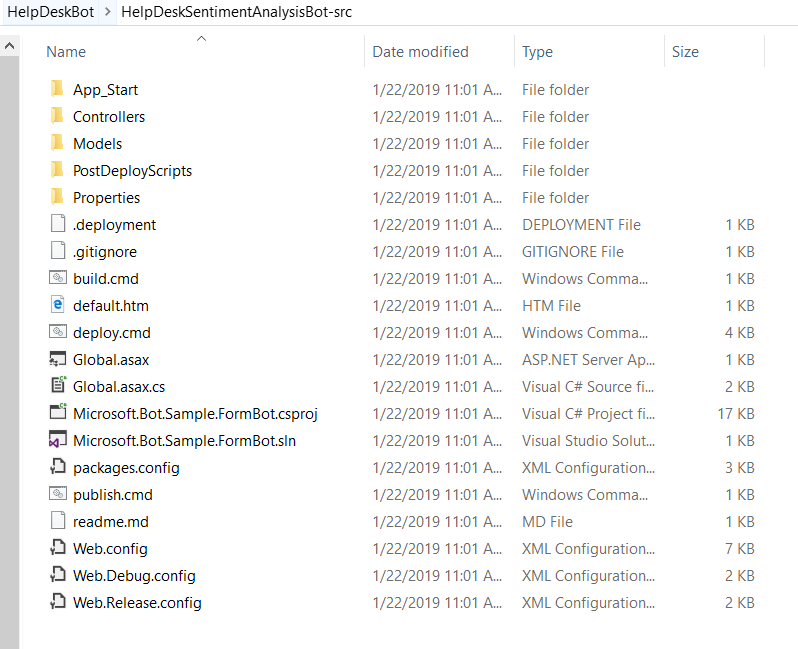Viewport: 798px width, 649px height.
Task: Select the App_Start folder name
Action: pos(105,90)
